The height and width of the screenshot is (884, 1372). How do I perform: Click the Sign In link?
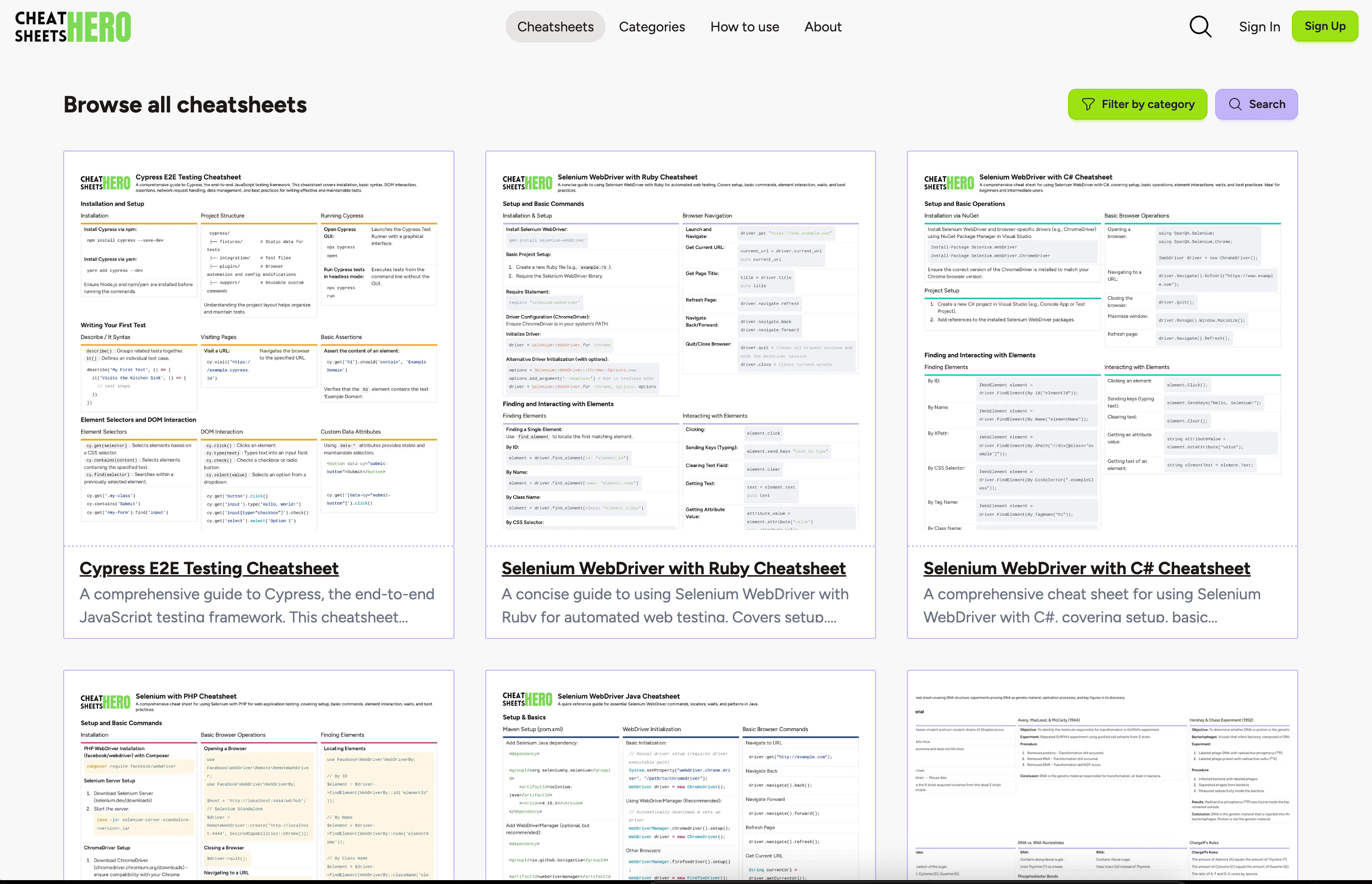pos(1259,27)
